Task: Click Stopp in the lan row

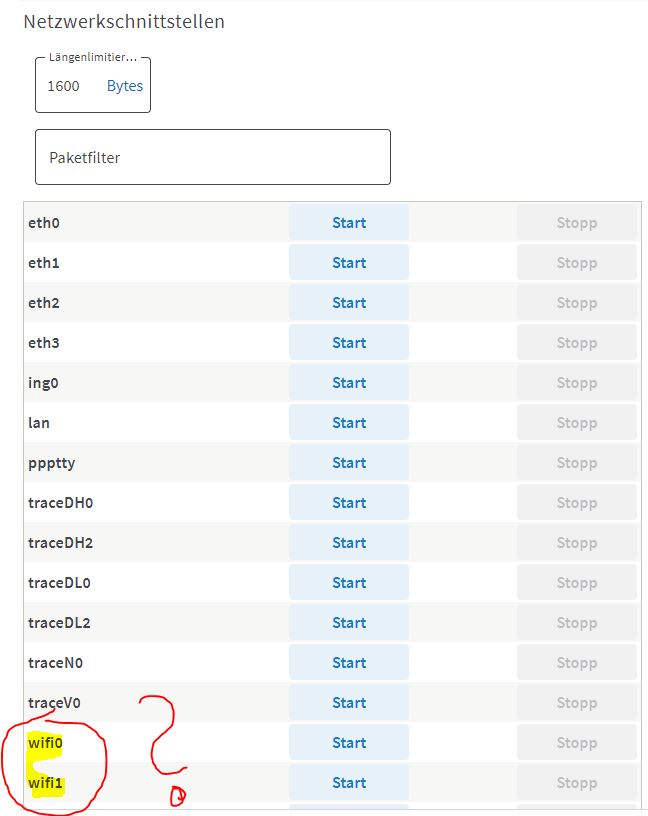Action: [577, 423]
